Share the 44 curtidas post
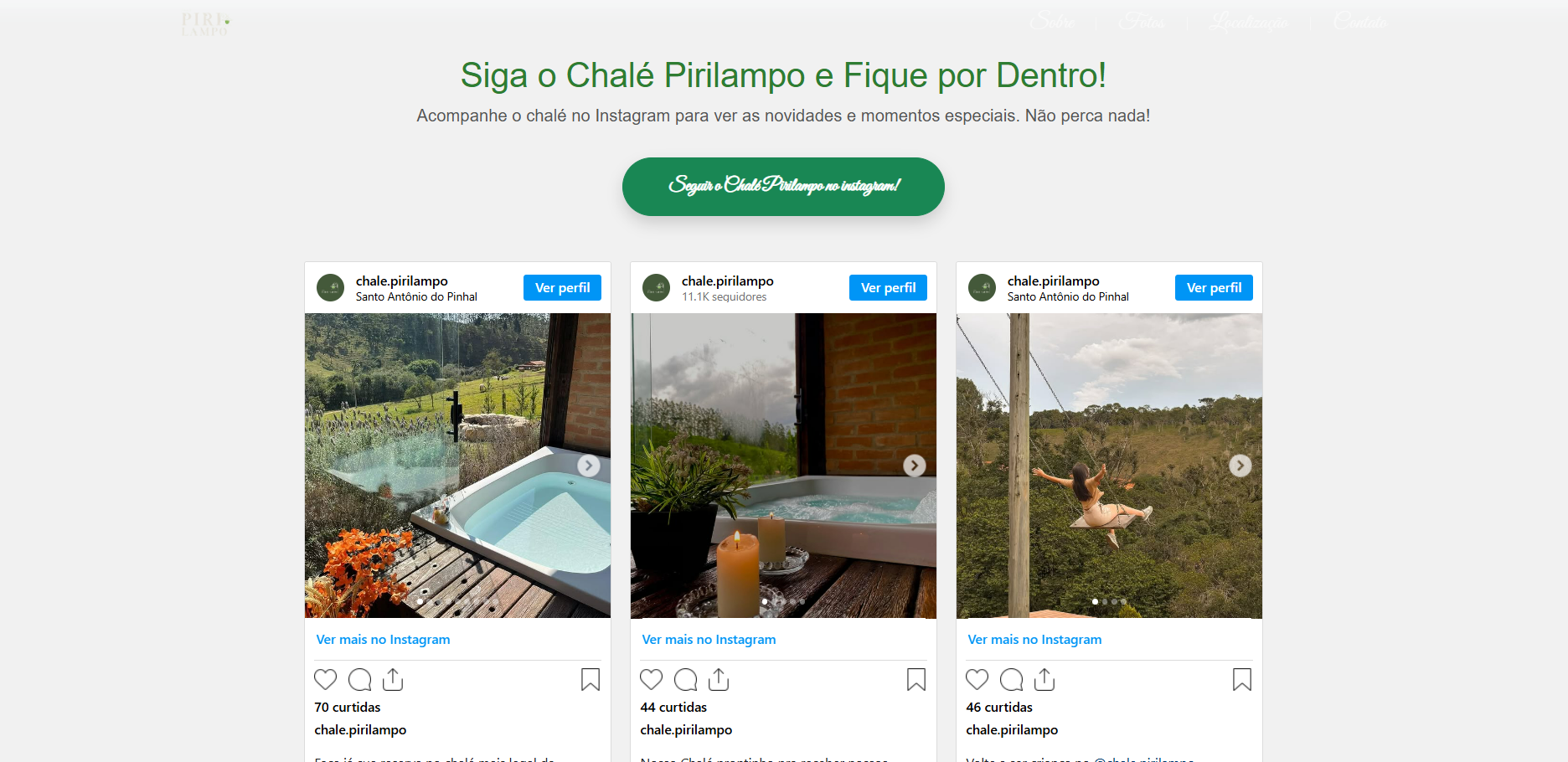The height and width of the screenshot is (762, 1568). pos(719,679)
